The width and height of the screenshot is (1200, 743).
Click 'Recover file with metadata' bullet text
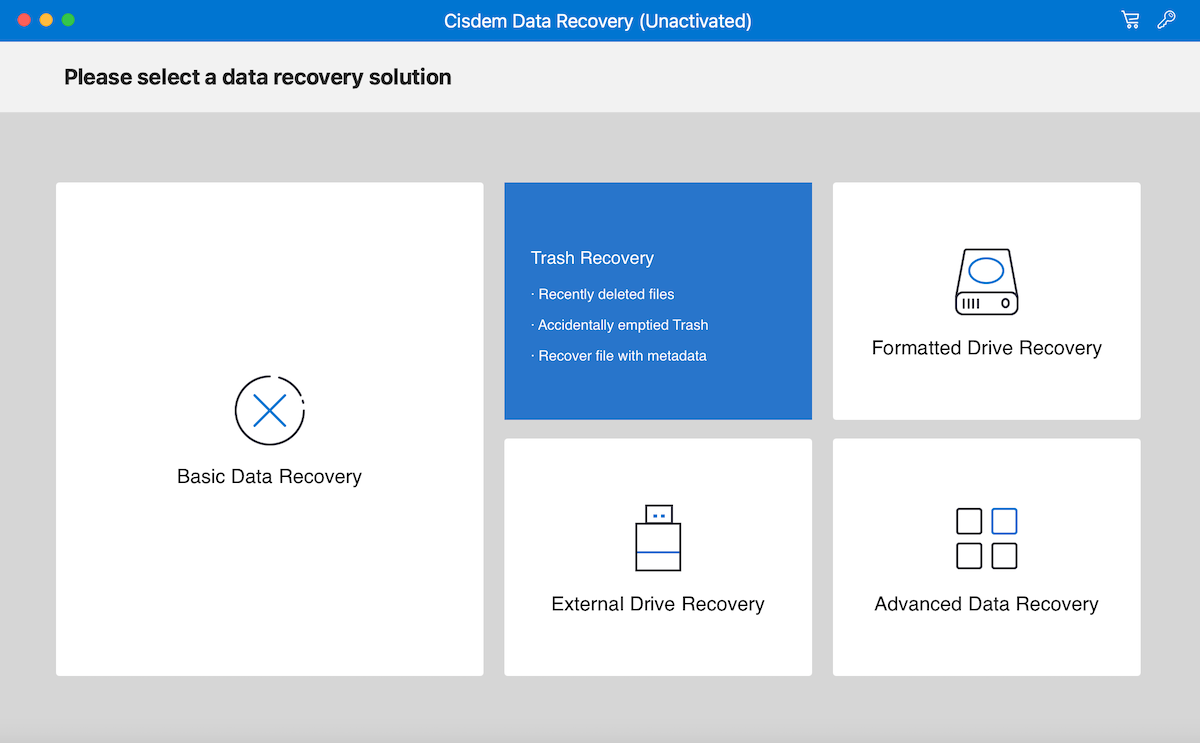tap(622, 356)
